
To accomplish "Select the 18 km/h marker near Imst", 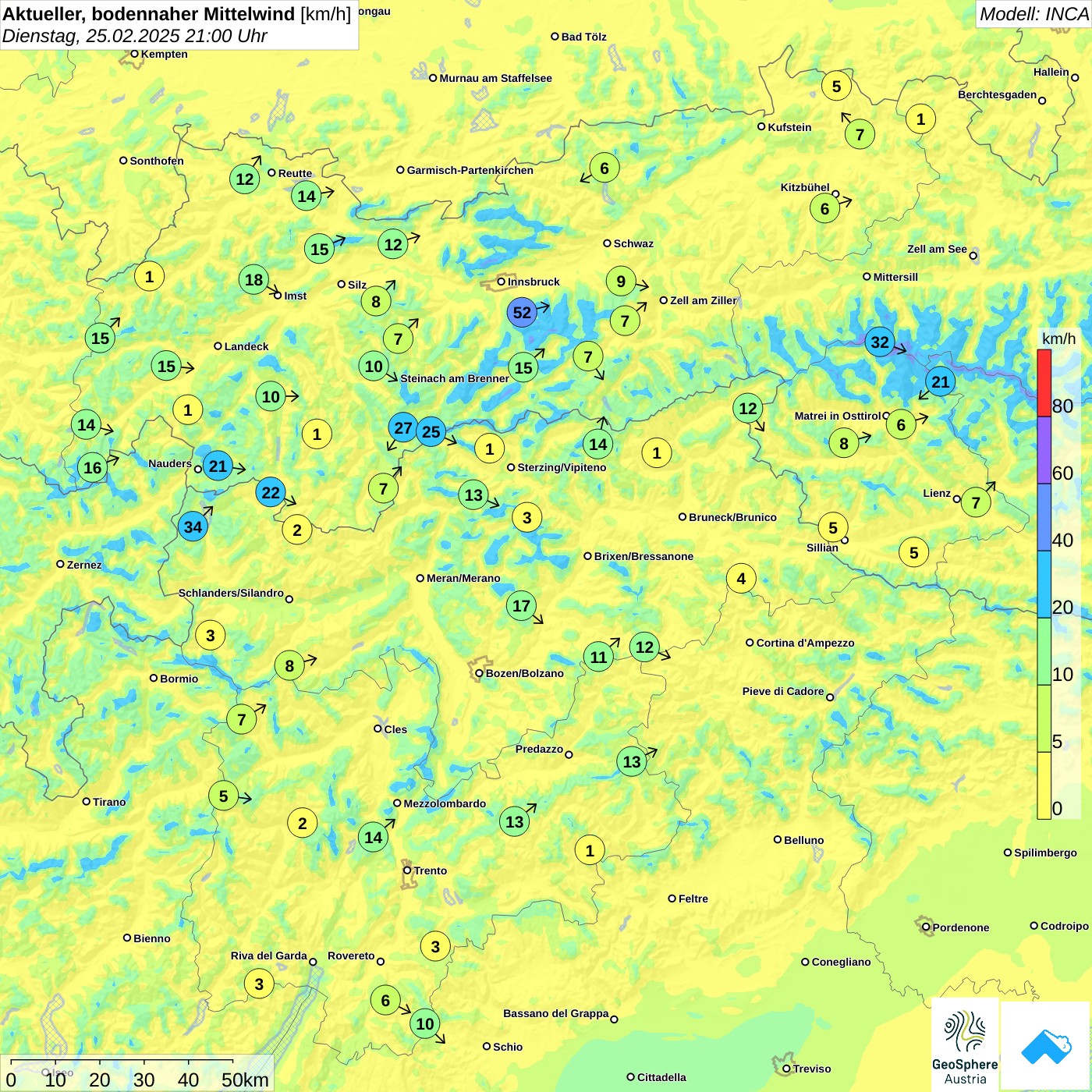I will 253,279.
